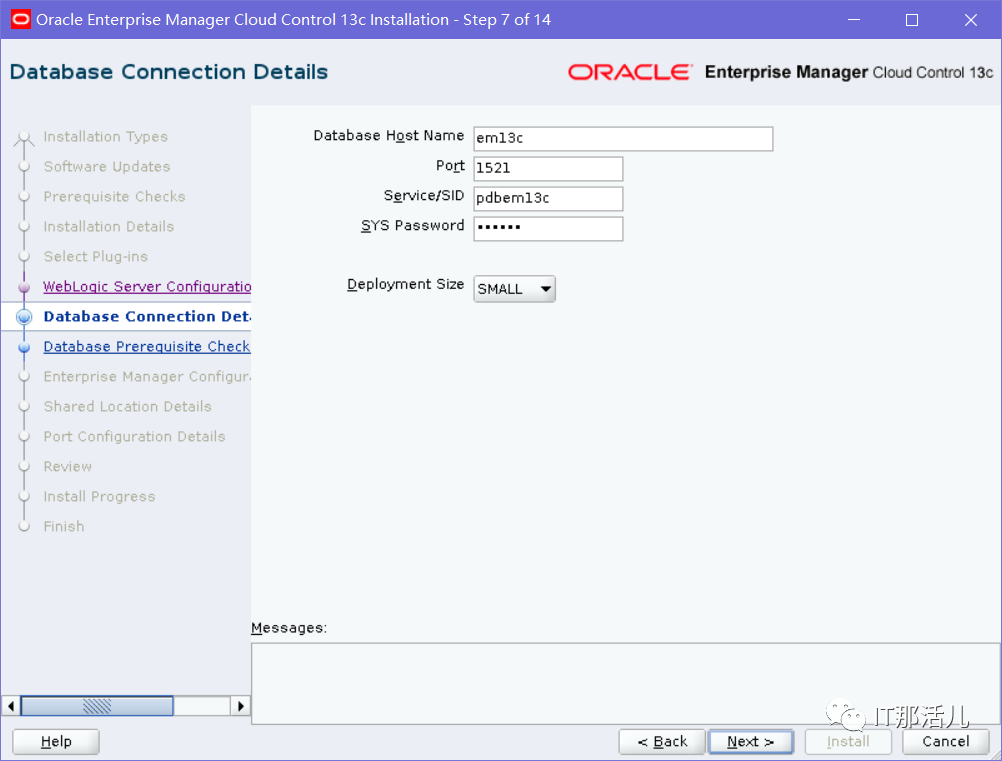Screen dimensions: 1002x761
Task: Click the scroll-left arrow of steps panel
Action: click(10, 706)
